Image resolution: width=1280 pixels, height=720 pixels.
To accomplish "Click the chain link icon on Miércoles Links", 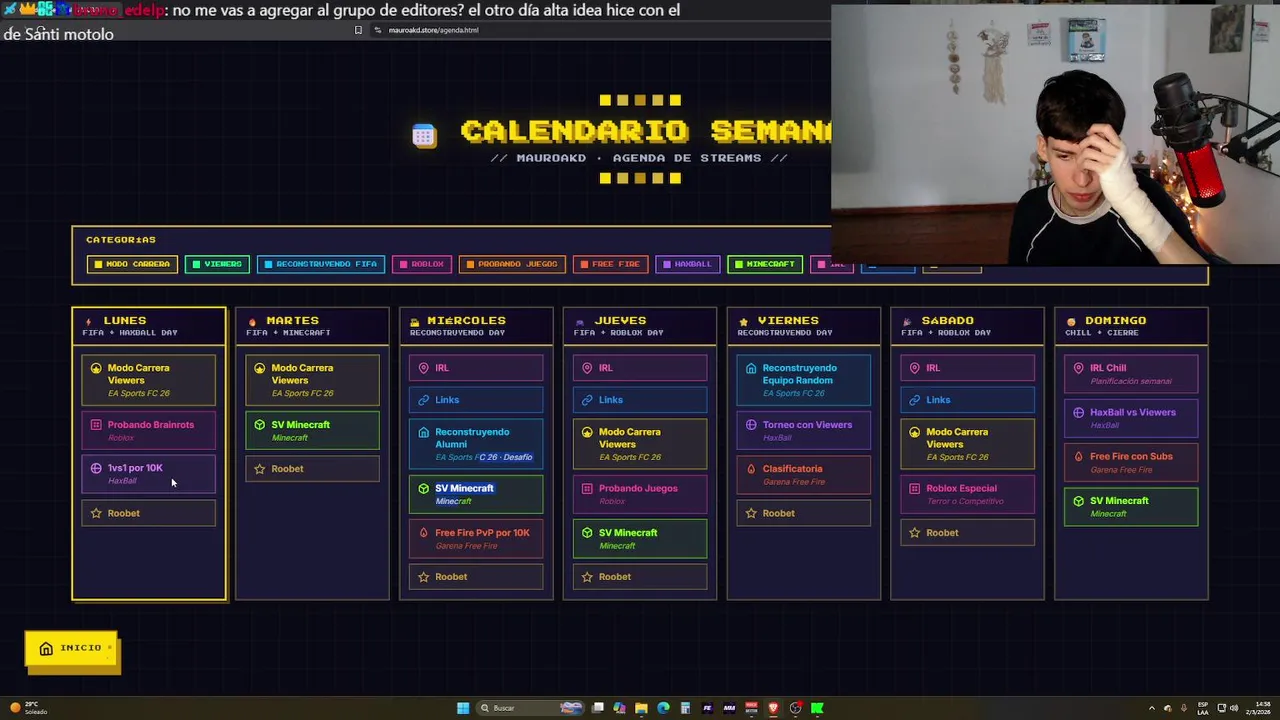I will point(423,400).
